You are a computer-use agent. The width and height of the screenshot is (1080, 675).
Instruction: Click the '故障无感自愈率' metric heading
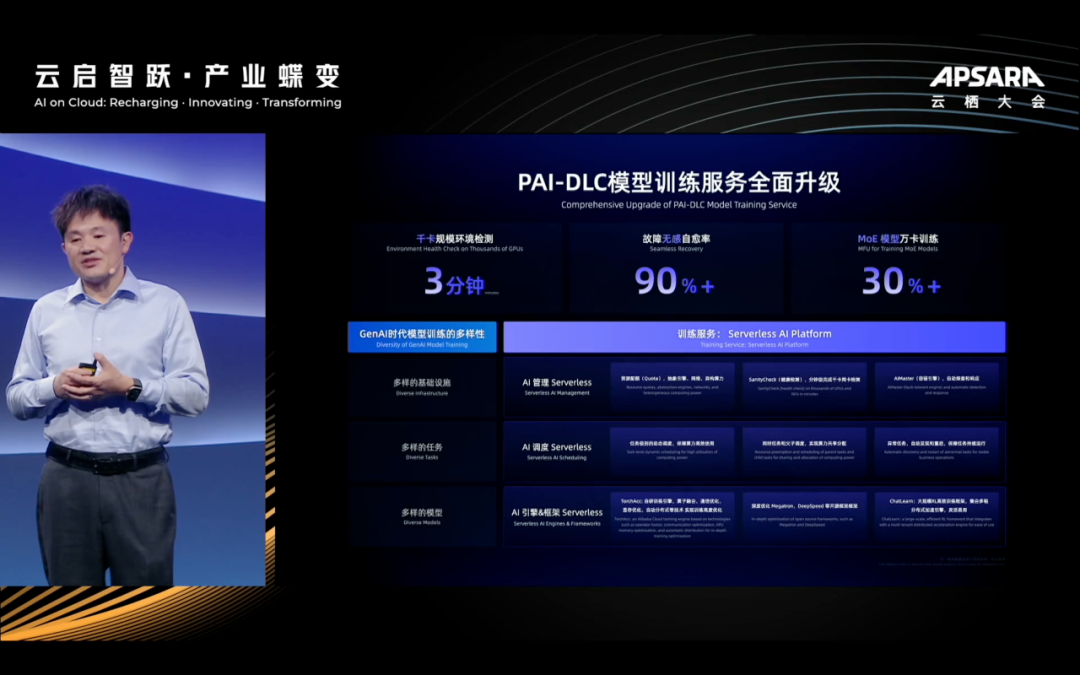(x=676, y=238)
